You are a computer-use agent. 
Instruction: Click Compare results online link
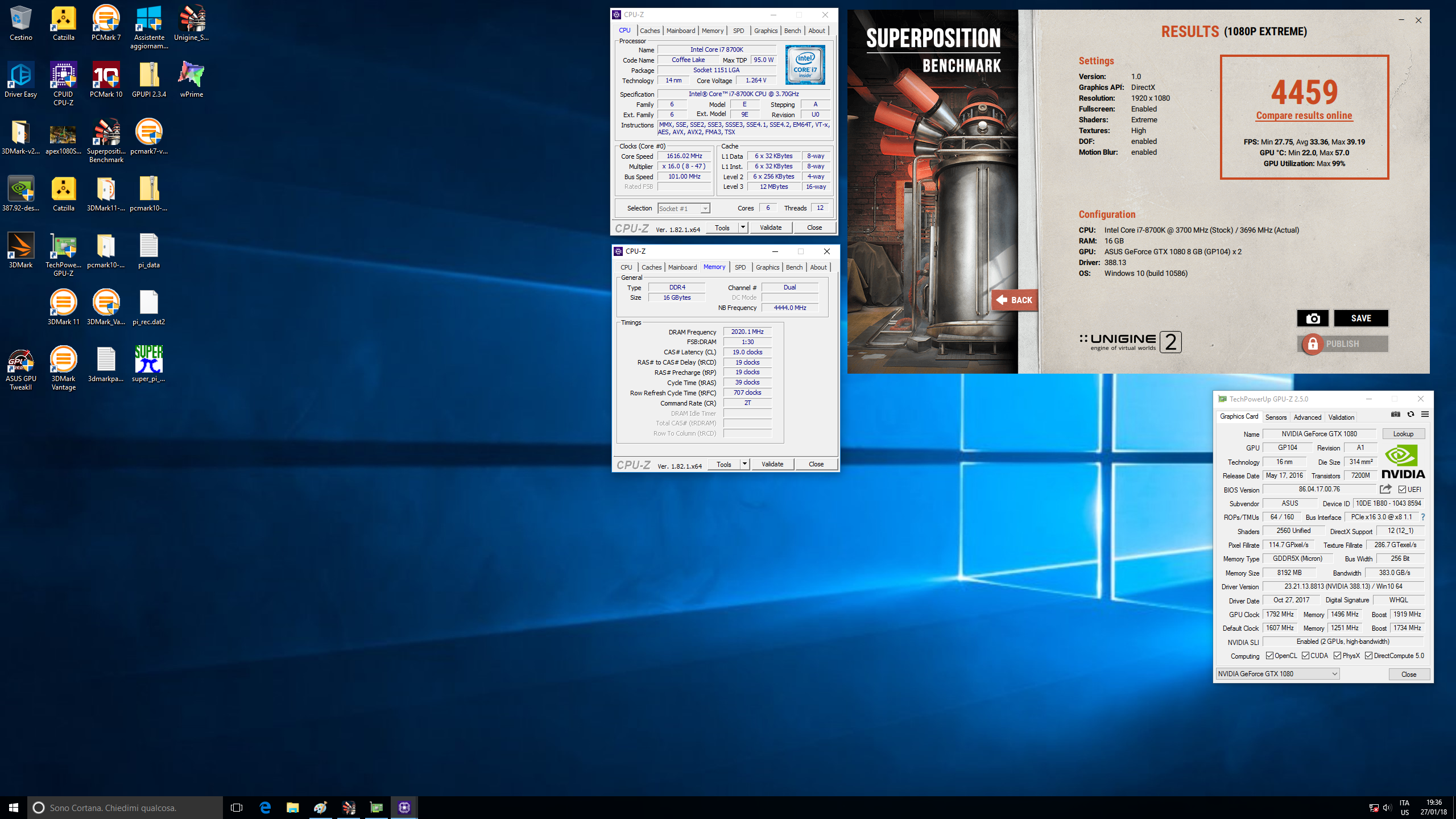coord(1304,115)
